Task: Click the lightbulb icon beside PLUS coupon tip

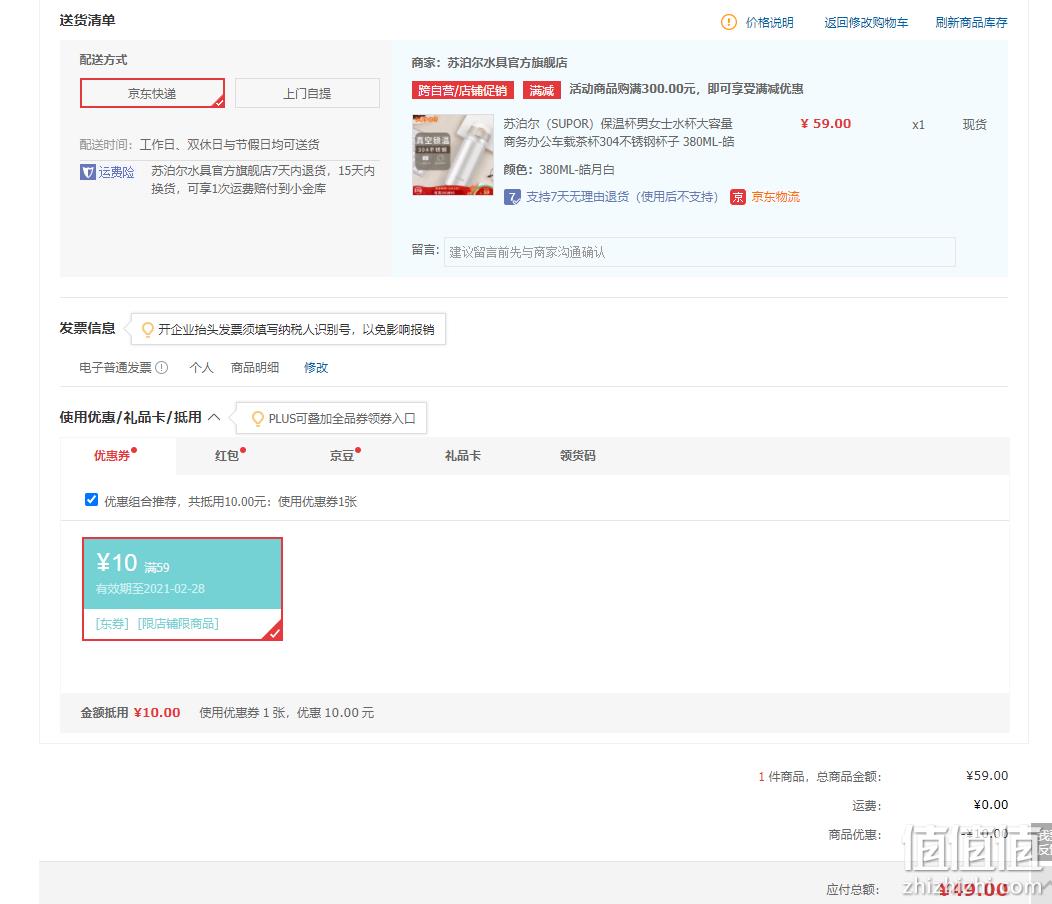Action: click(257, 419)
